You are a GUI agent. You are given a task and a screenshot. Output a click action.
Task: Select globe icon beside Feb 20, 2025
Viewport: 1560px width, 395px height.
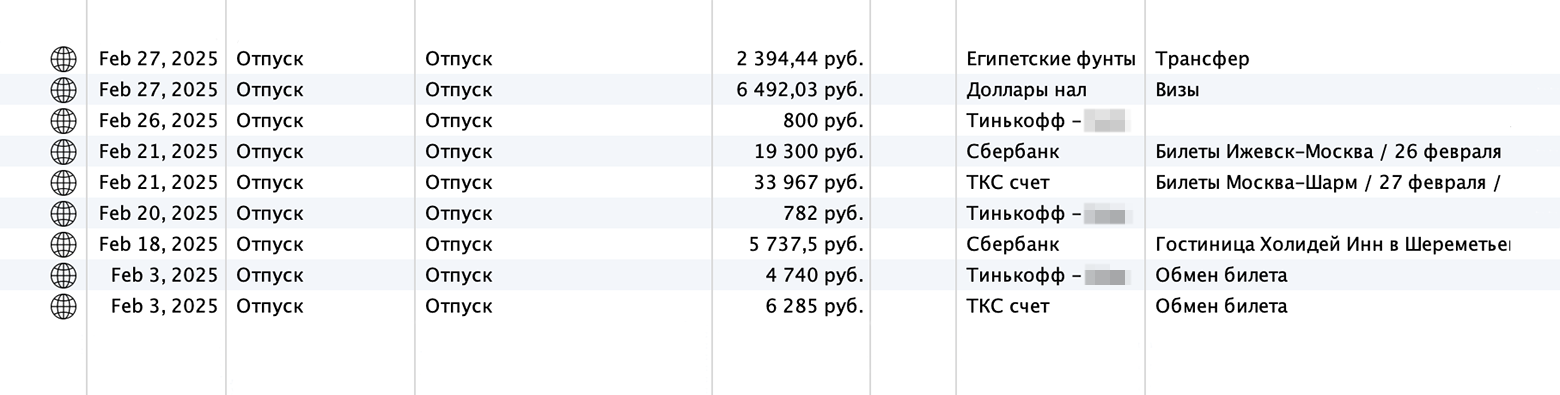[63, 214]
